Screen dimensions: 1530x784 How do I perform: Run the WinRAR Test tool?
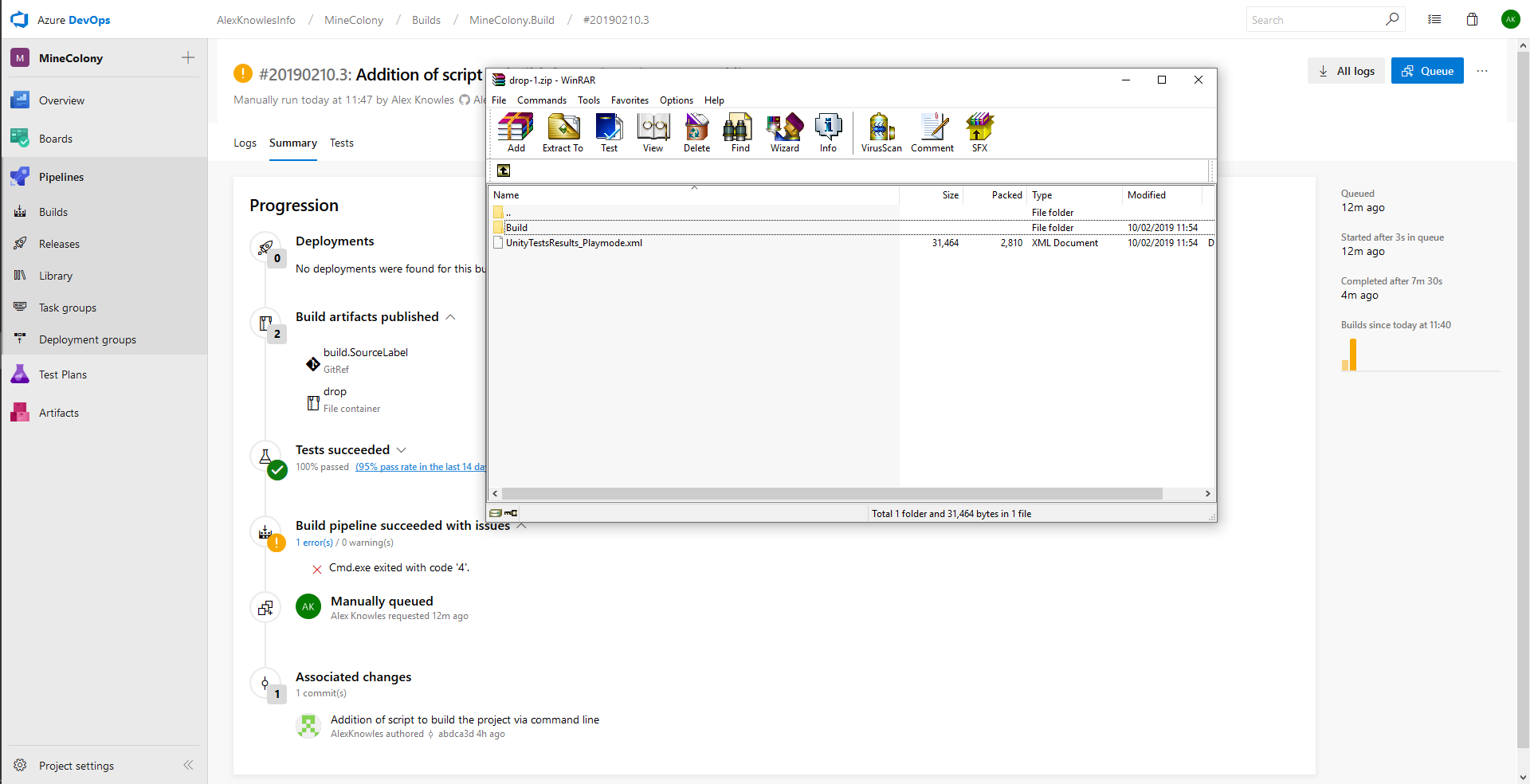click(609, 132)
